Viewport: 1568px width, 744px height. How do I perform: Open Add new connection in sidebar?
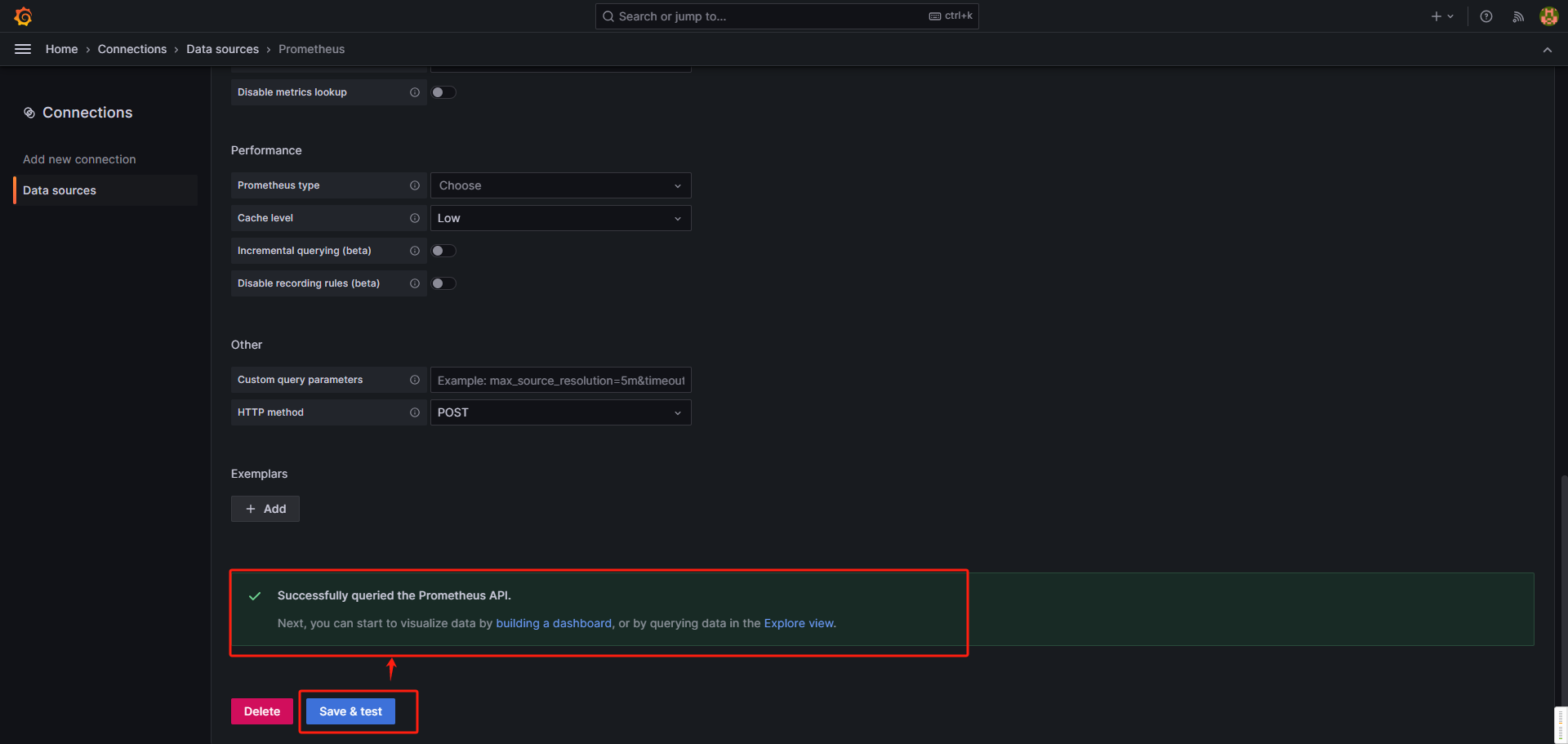click(79, 159)
